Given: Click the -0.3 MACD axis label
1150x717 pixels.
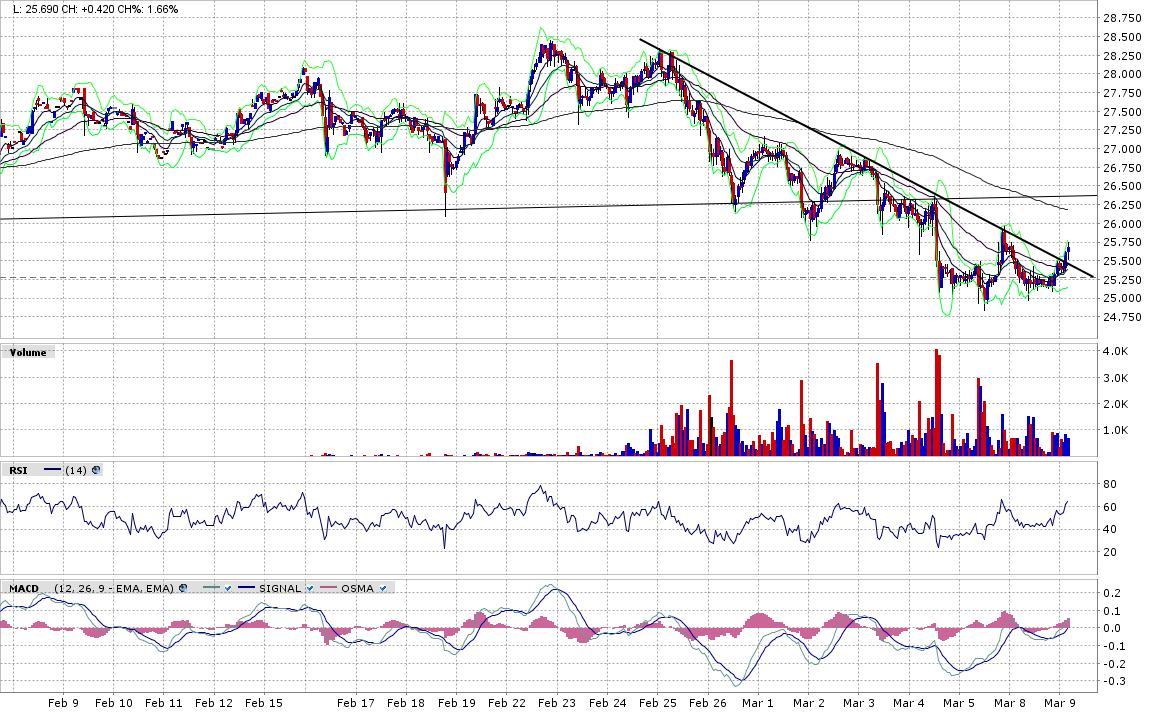Looking at the screenshot, I should tap(1114, 682).
